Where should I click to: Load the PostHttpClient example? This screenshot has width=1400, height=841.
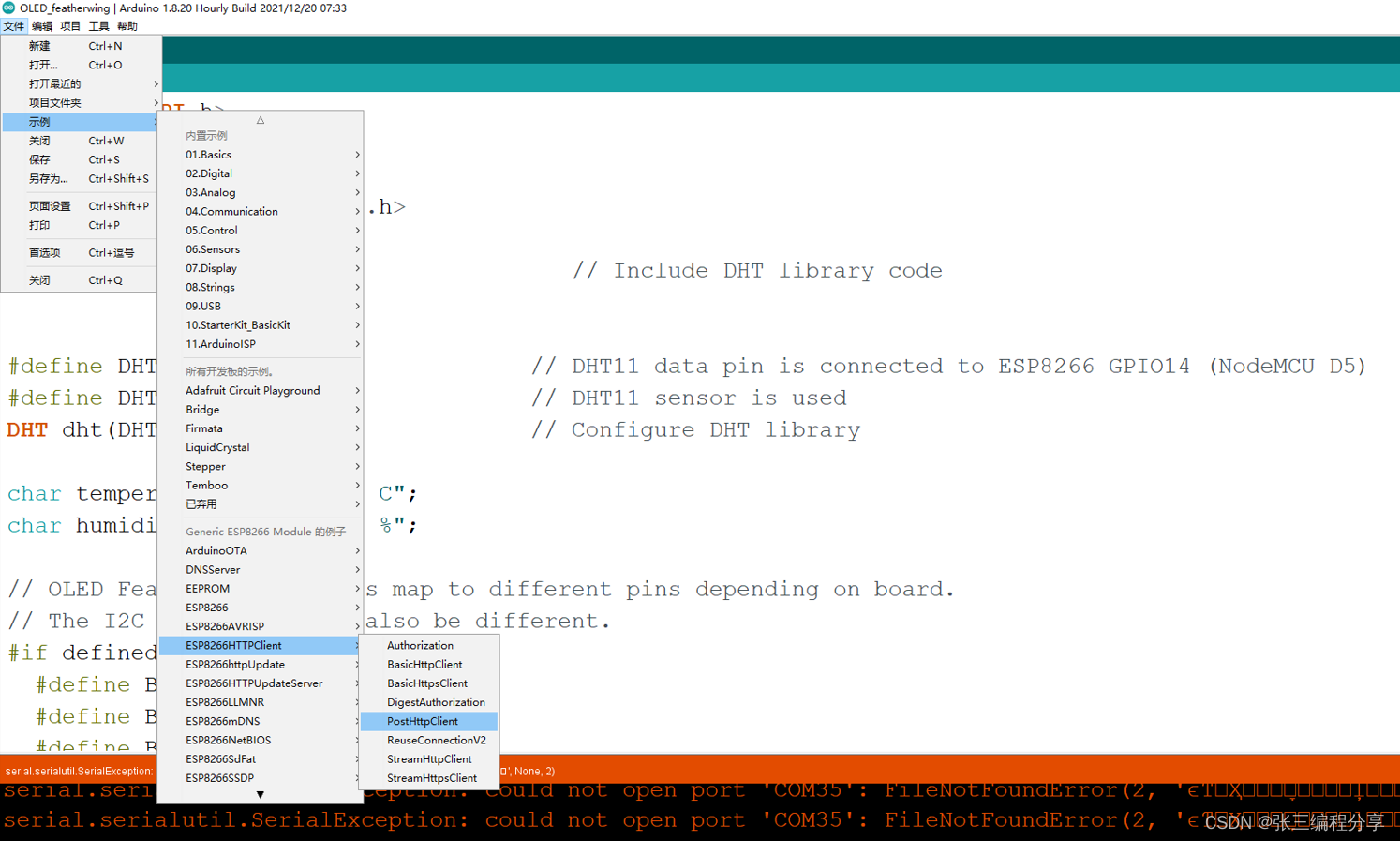pos(429,721)
